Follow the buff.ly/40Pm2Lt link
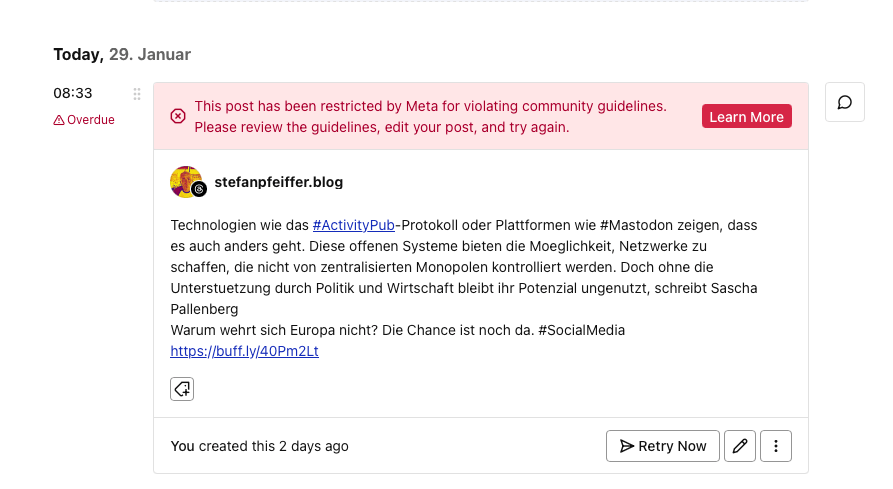The width and height of the screenshot is (893, 489). click(244, 352)
